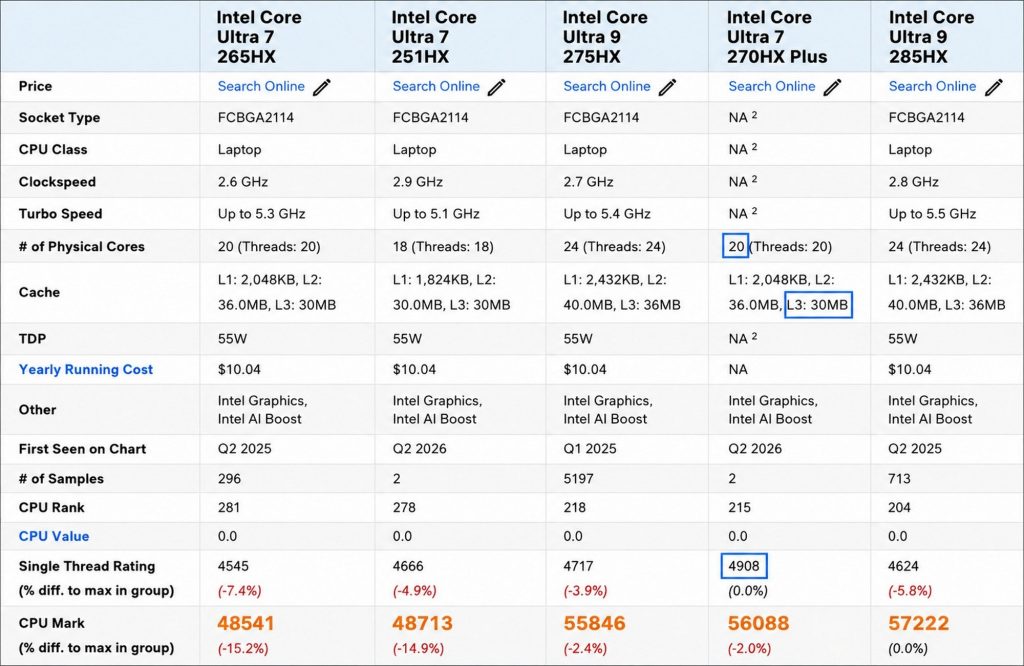Open Search Online link for Ultra 7 251HX
The width and height of the screenshot is (1024, 666).
436,86
